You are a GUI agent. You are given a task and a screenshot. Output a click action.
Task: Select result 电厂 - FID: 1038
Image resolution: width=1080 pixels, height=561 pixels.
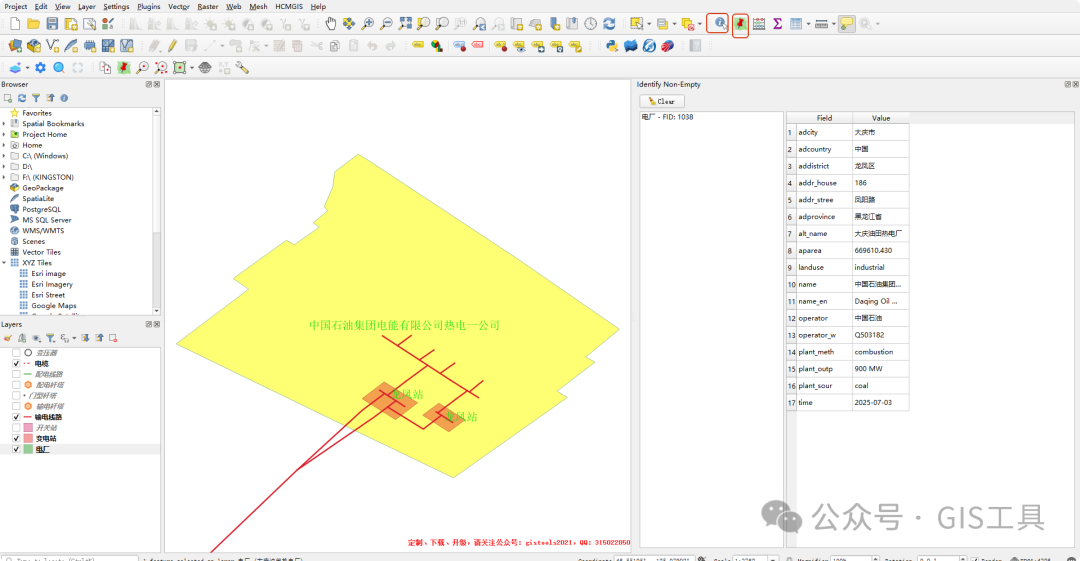(667, 117)
